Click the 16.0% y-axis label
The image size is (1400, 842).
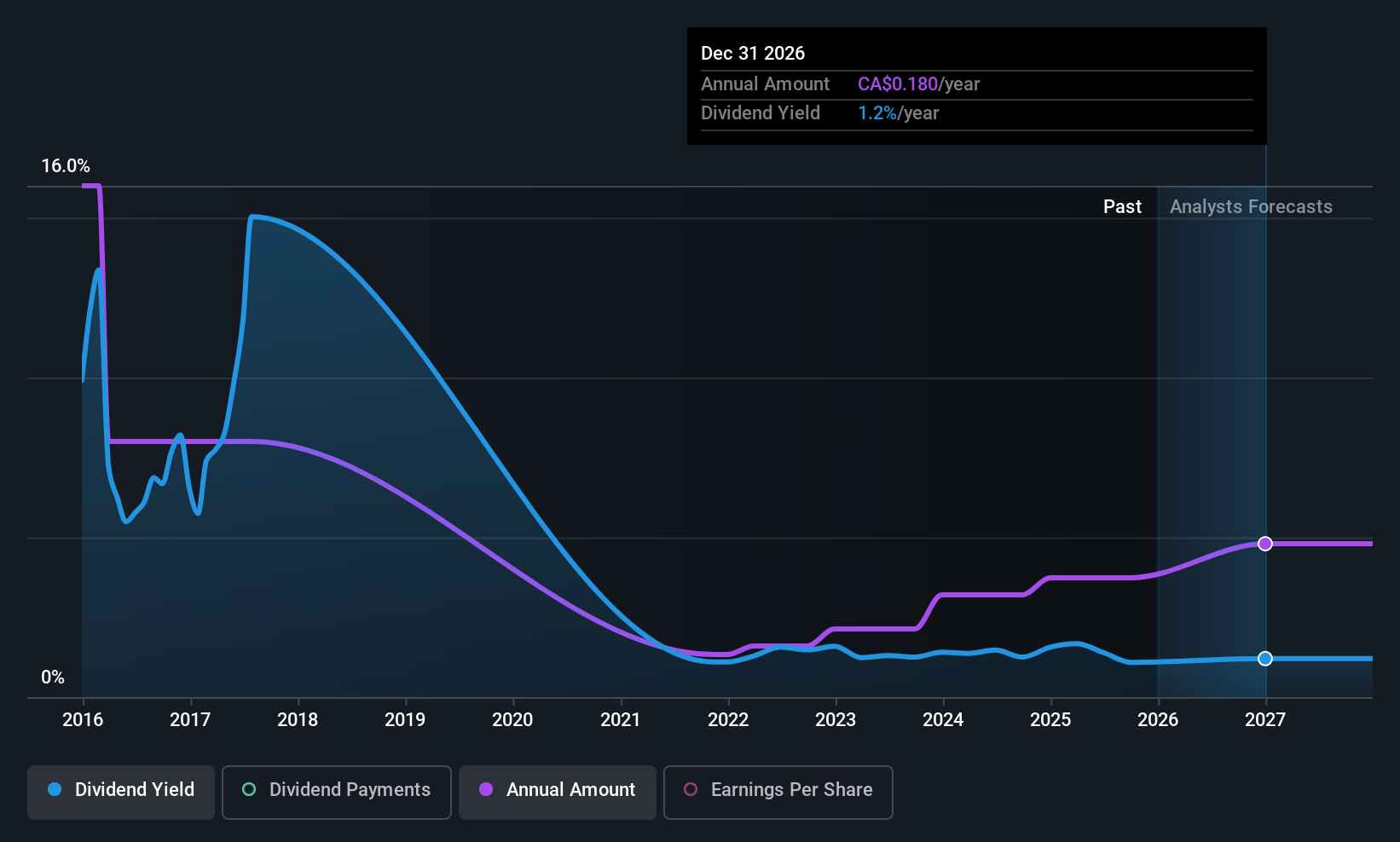66,166
